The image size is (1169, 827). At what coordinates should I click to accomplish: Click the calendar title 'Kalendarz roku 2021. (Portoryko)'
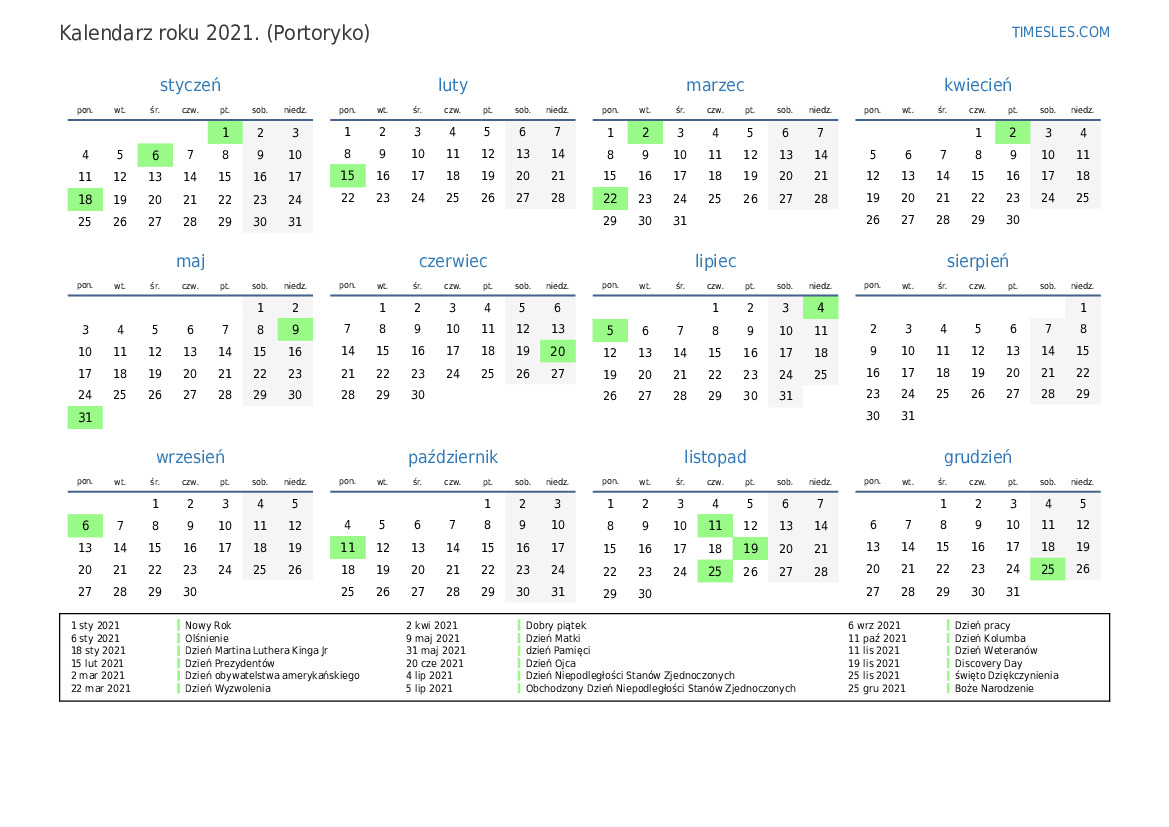tap(215, 34)
